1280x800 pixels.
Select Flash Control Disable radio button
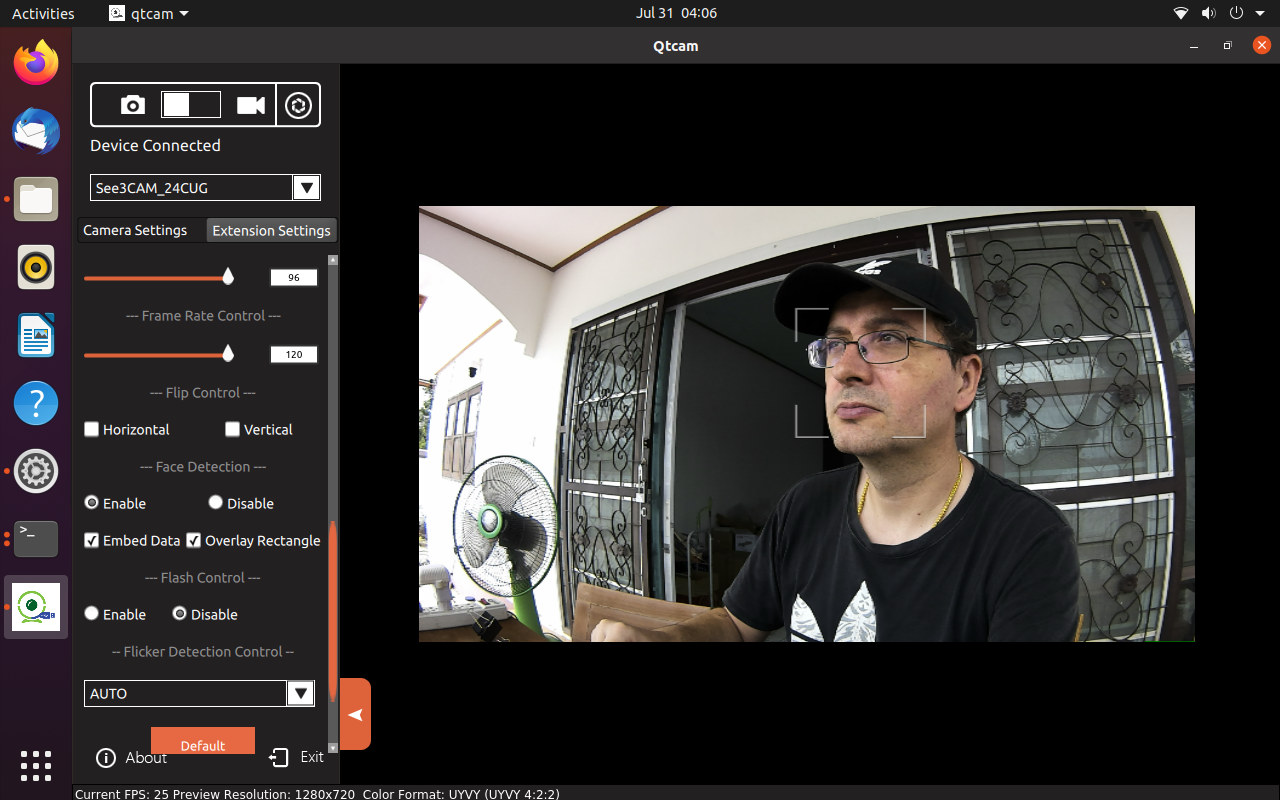180,614
